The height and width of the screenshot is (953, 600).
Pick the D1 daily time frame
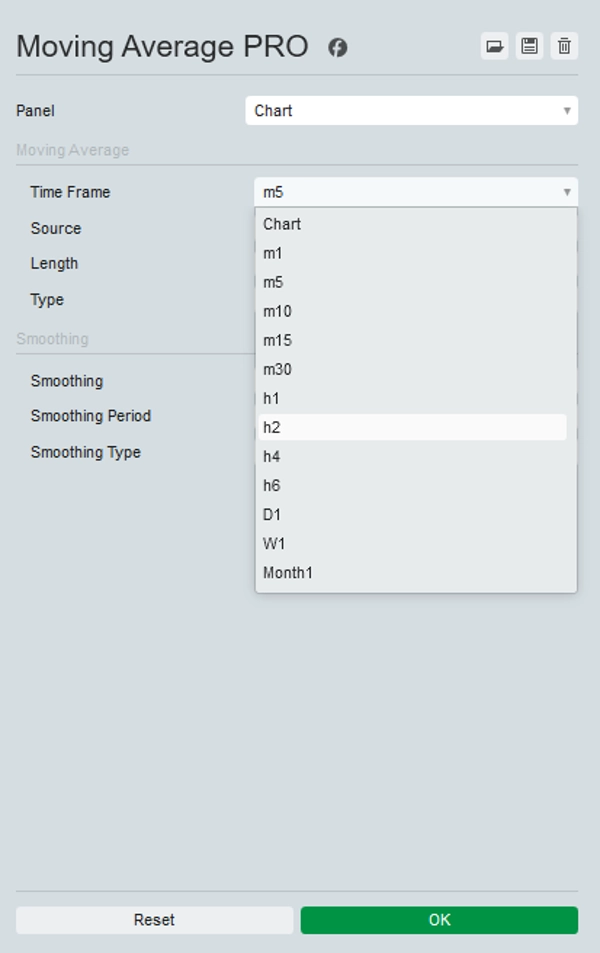coord(272,514)
